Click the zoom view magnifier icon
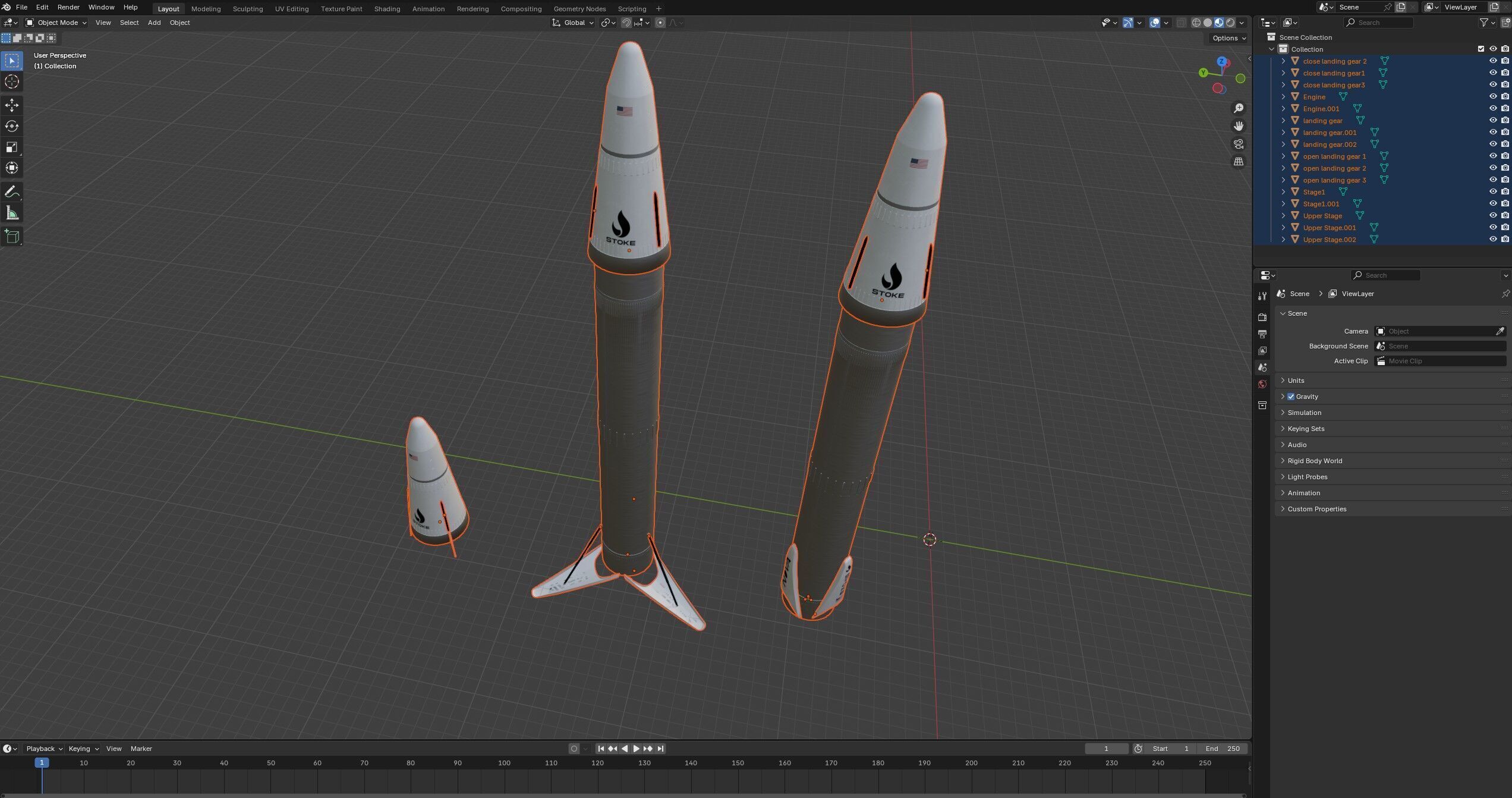 pos(1239,108)
